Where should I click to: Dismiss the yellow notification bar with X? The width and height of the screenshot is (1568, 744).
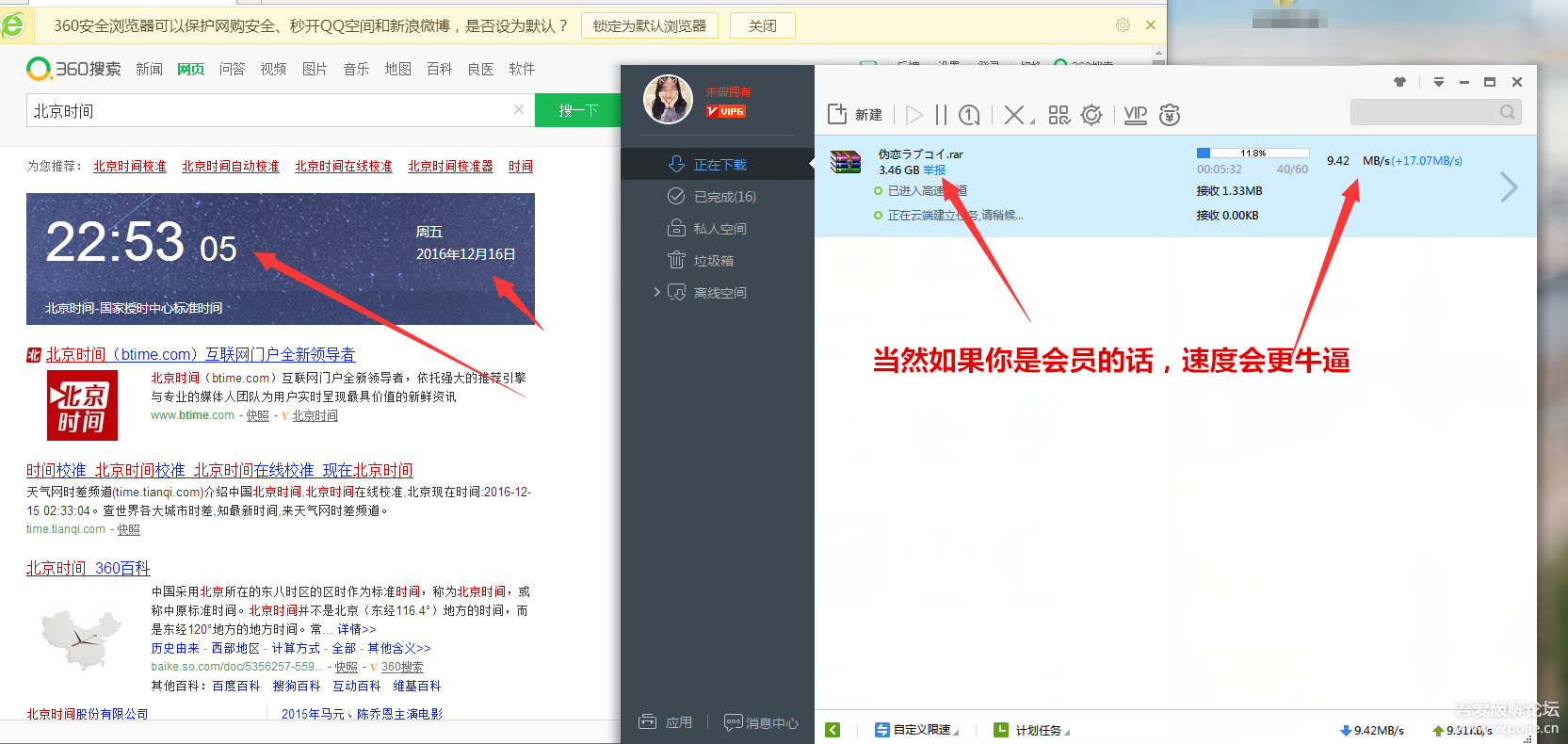1151,25
